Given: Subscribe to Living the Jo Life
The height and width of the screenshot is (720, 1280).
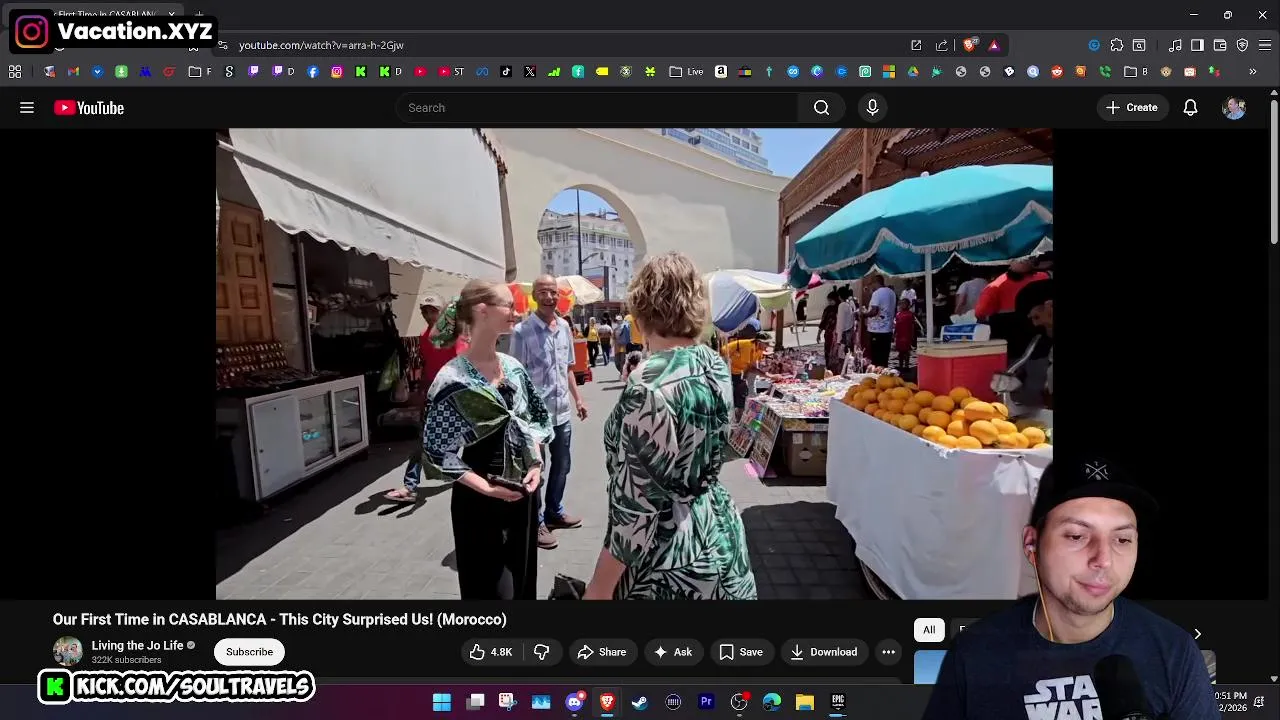Looking at the screenshot, I should 249,652.
